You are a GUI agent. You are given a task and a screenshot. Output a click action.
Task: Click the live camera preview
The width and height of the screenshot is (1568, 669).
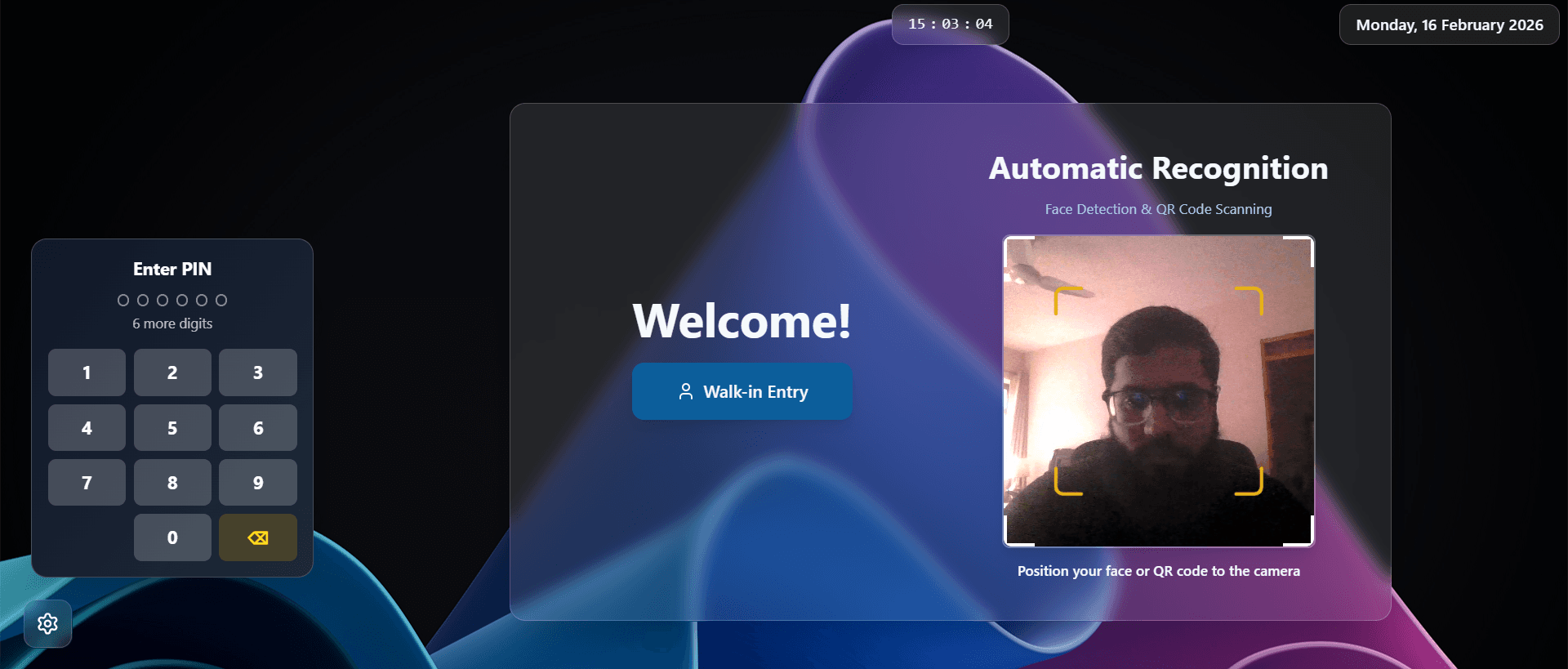pyautogui.click(x=1158, y=391)
